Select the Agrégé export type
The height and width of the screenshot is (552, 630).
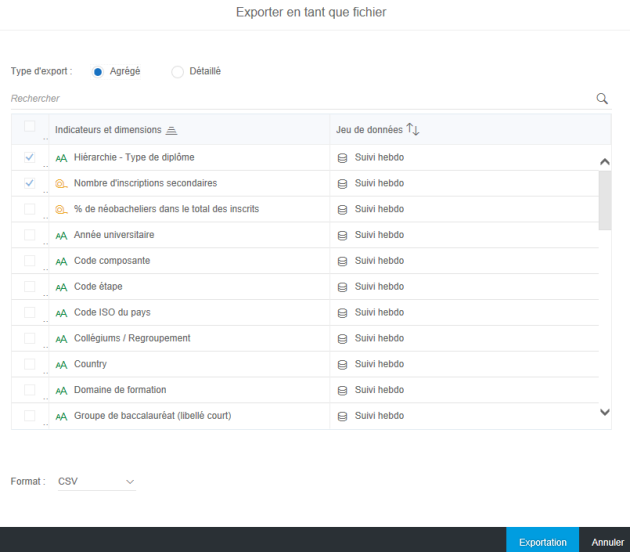tap(98, 72)
